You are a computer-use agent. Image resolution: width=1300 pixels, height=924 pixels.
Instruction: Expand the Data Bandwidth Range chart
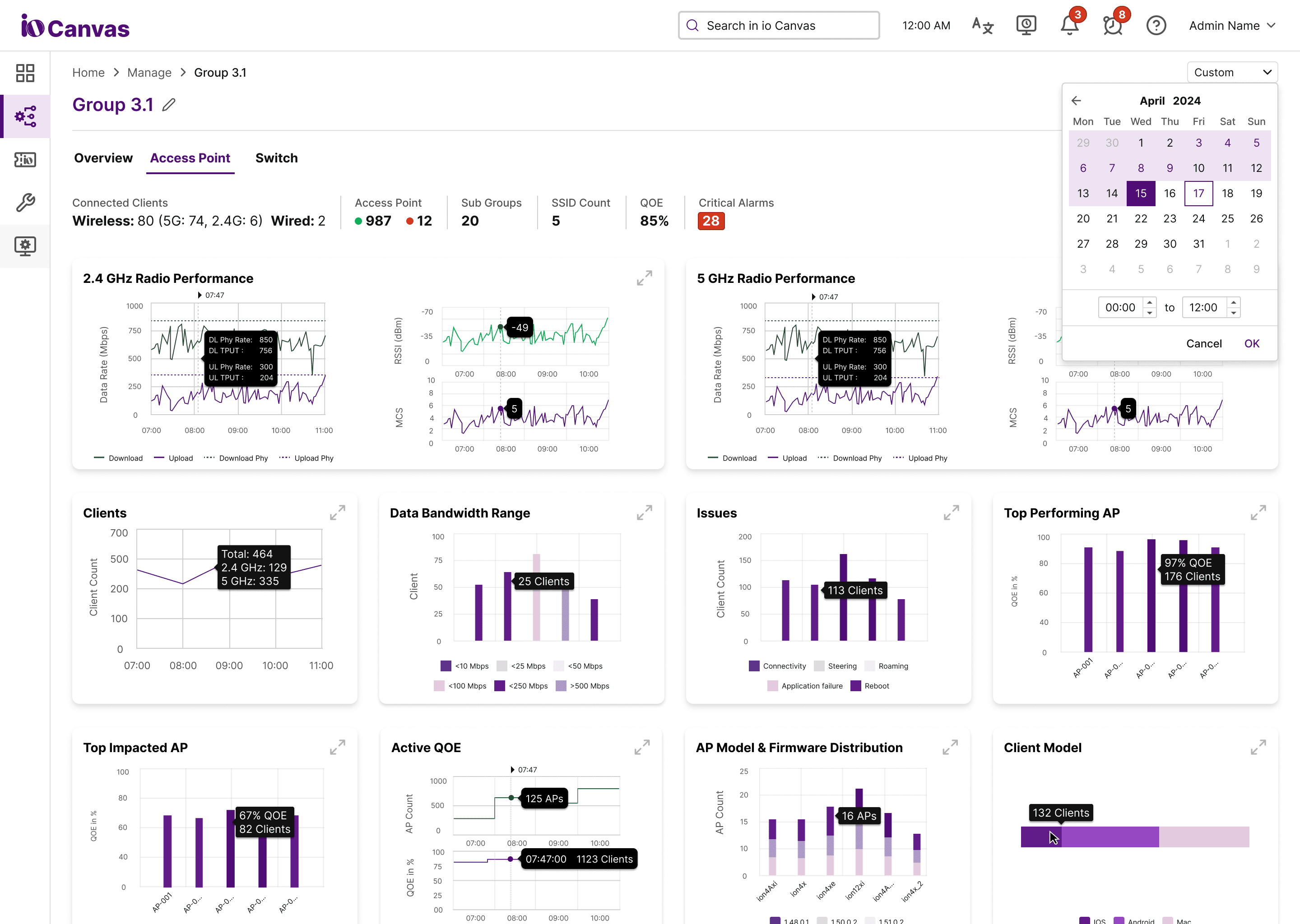pyautogui.click(x=644, y=513)
